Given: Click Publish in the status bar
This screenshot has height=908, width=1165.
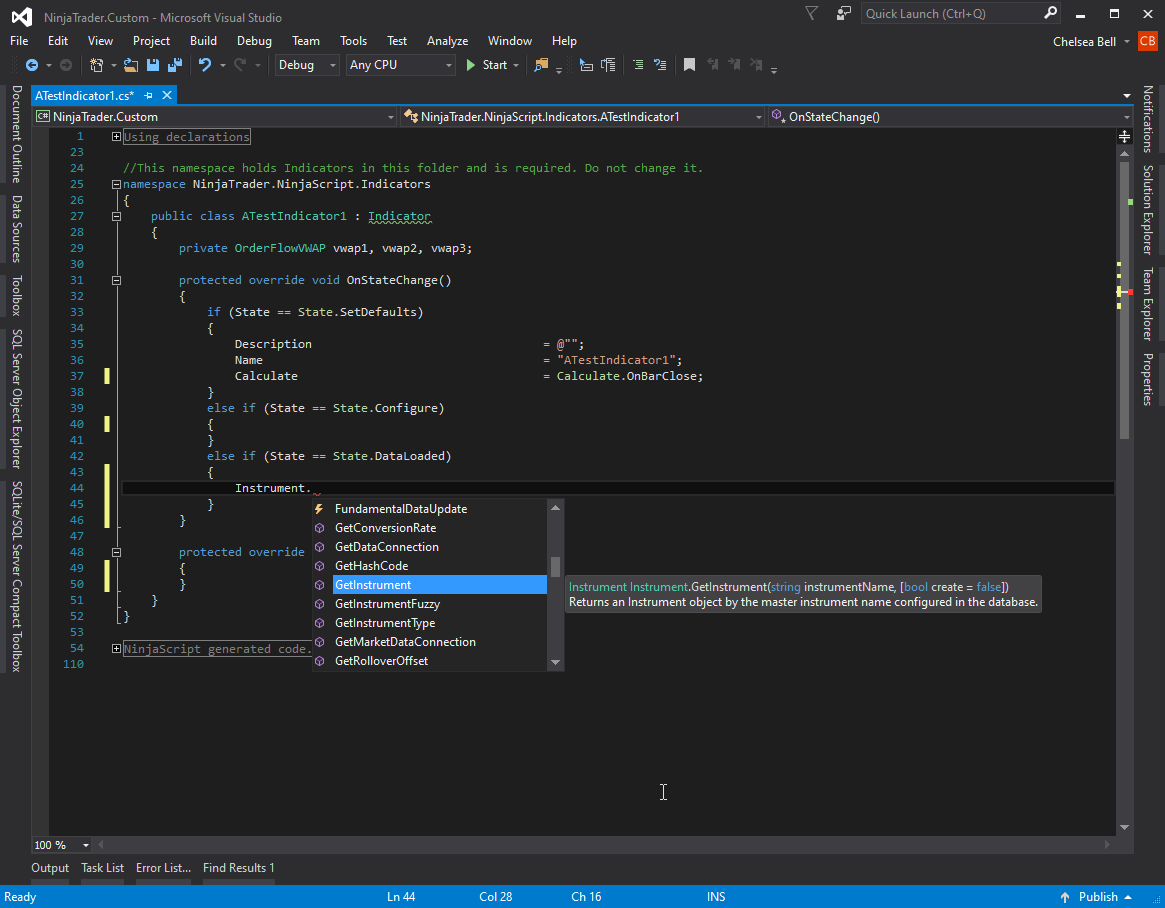Looking at the screenshot, I should pyautogui.click(x=1098, y=897).
